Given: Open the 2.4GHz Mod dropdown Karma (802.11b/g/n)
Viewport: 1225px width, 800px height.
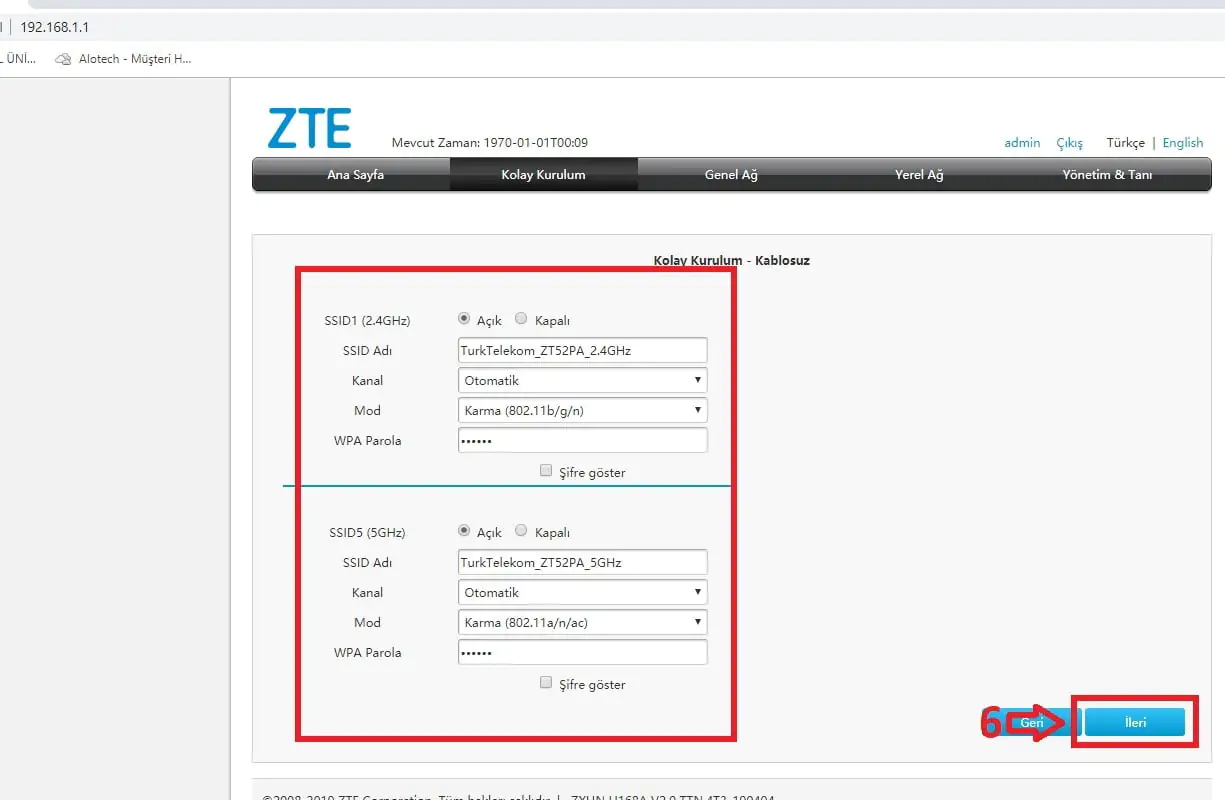Looking at the screenshot, I should 583,410.
